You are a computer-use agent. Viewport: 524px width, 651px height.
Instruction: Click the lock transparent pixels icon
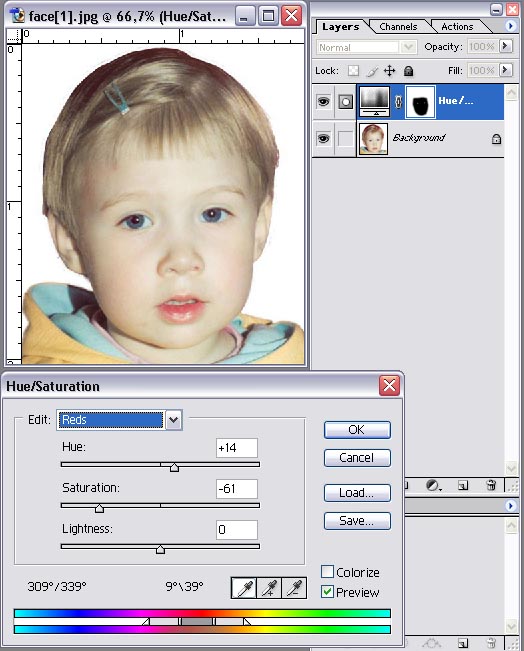point(353,71)
